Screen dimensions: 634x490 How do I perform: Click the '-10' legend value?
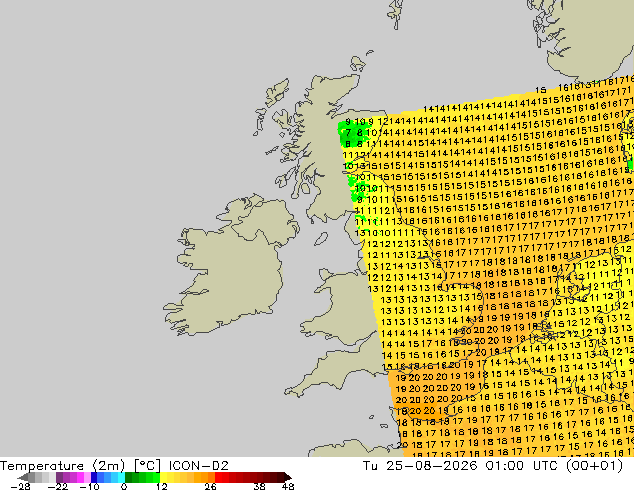click(x=89, y=486)
